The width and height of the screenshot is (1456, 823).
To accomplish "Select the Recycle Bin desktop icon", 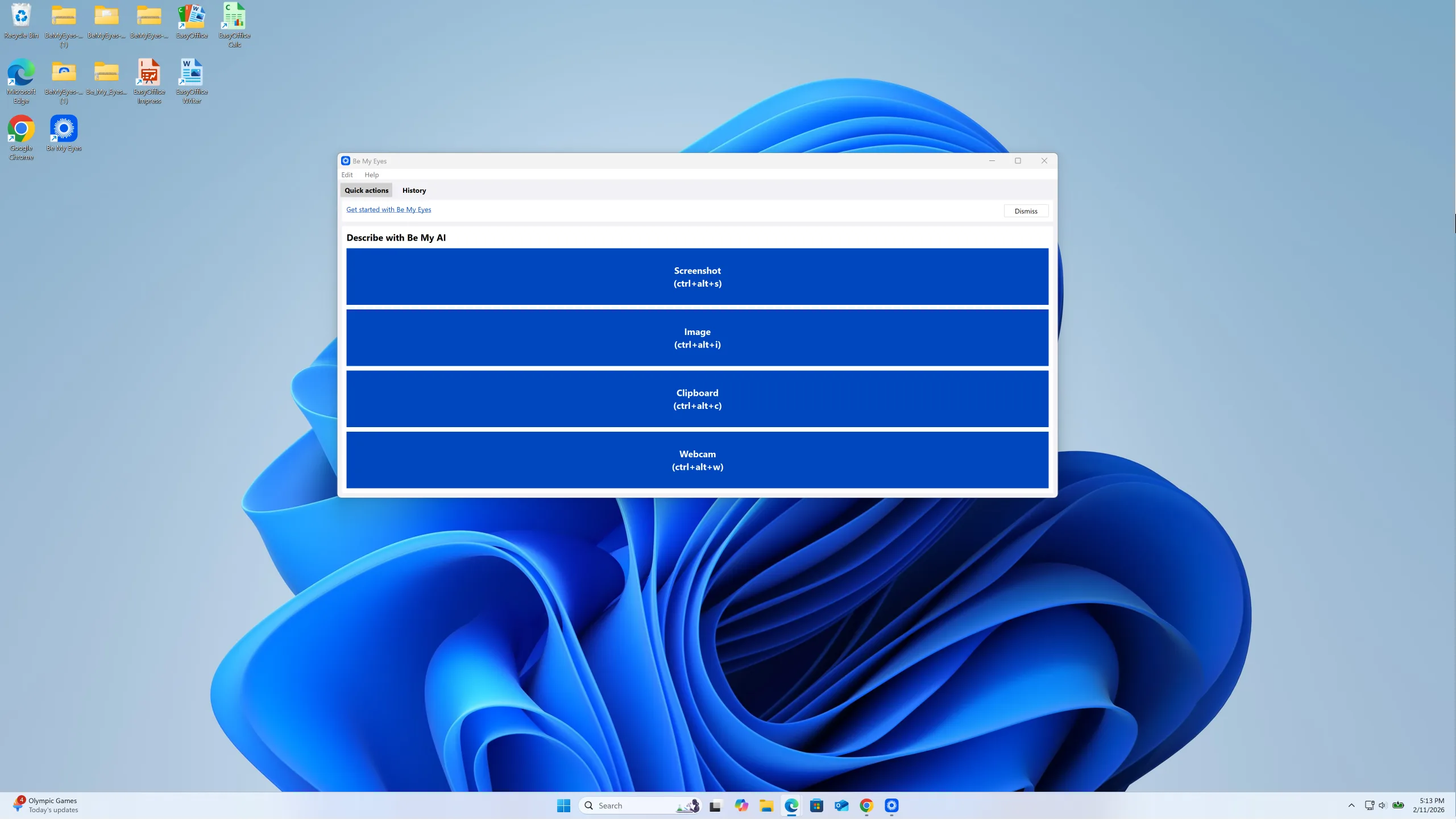I will click(x=21, y=22).
